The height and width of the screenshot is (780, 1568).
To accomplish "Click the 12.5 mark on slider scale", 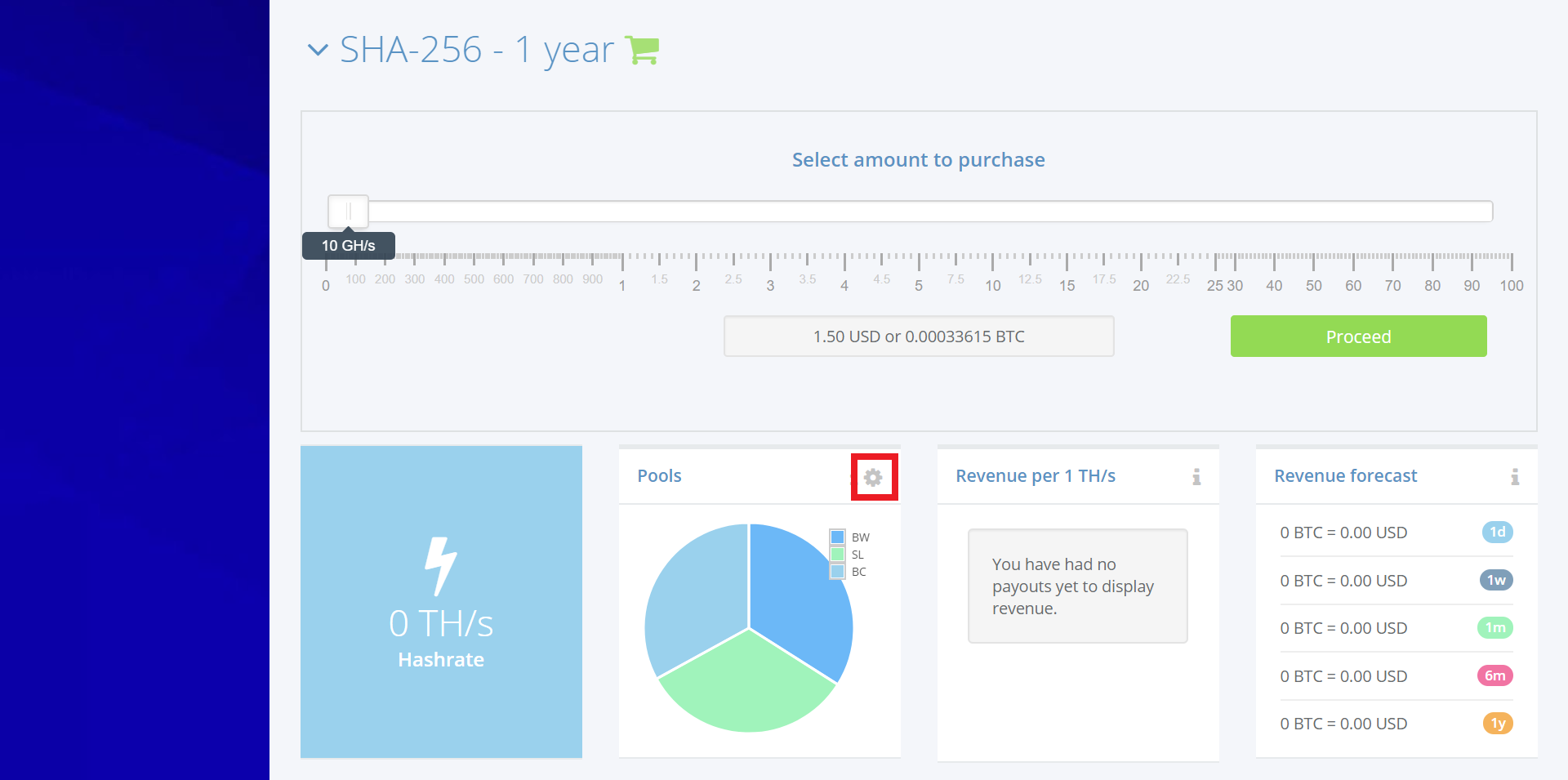I will pyautogui.click(x=1030, y=279).
